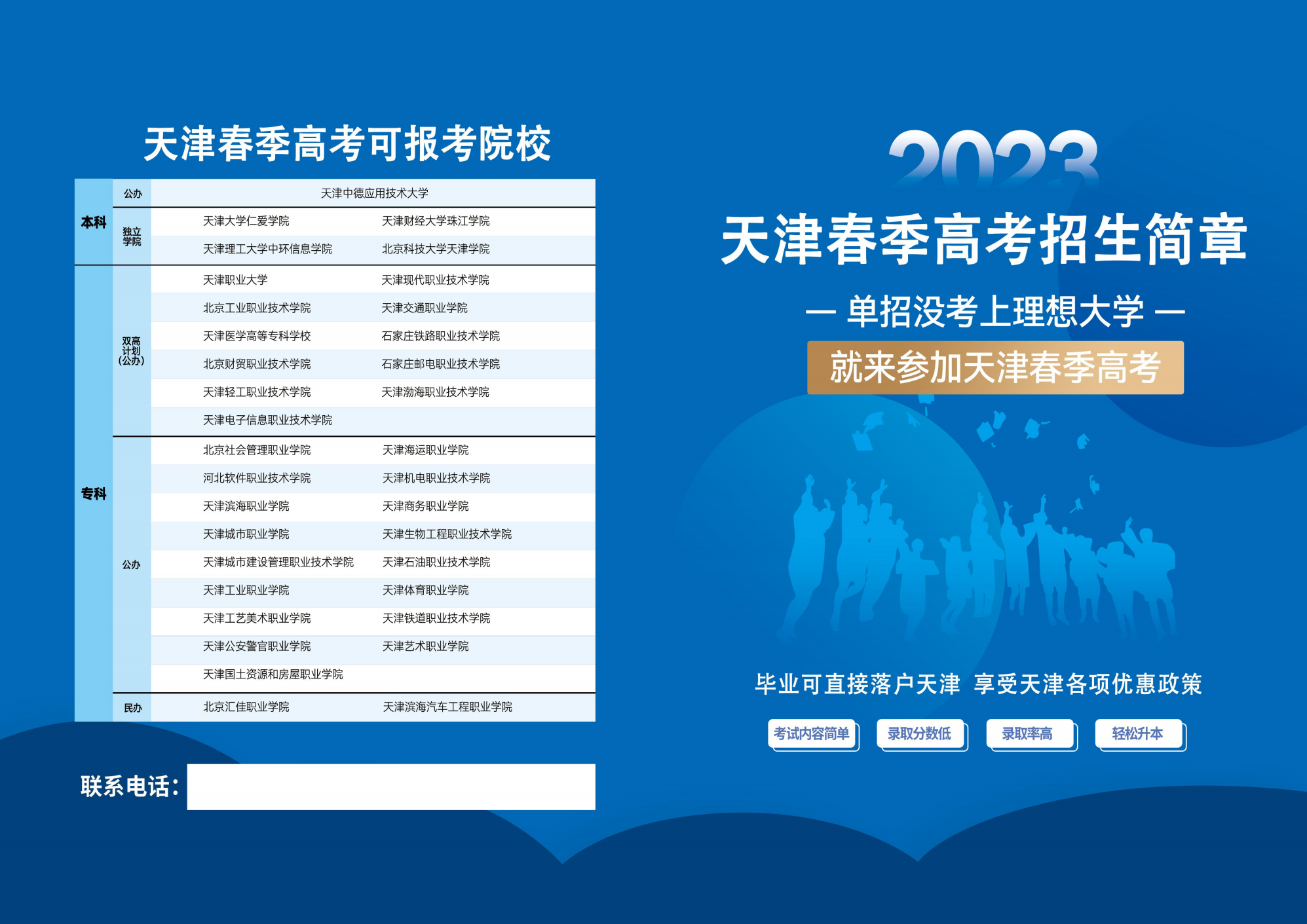Select 天津国土资源和房屋职业学院
The height and width of the screenshot is (924, 1307).
(x=273, y=675)
